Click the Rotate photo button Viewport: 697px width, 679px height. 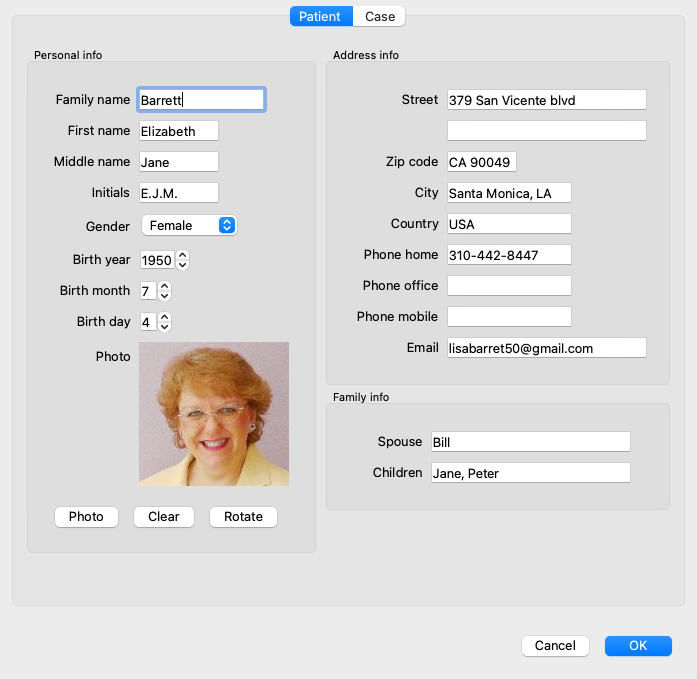(x=243, y=517)
